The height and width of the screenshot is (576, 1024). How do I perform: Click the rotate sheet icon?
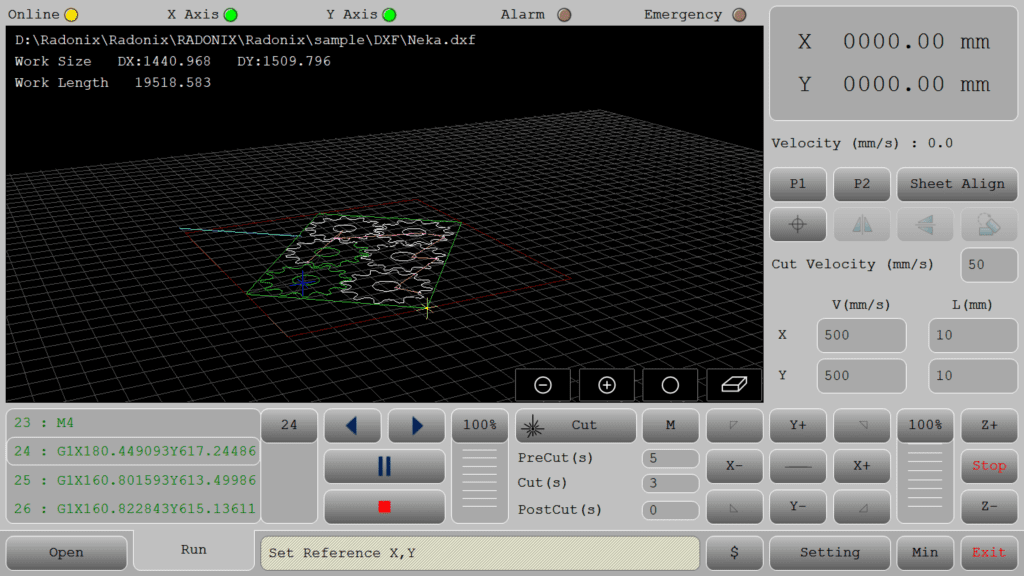tap(989, 225)
